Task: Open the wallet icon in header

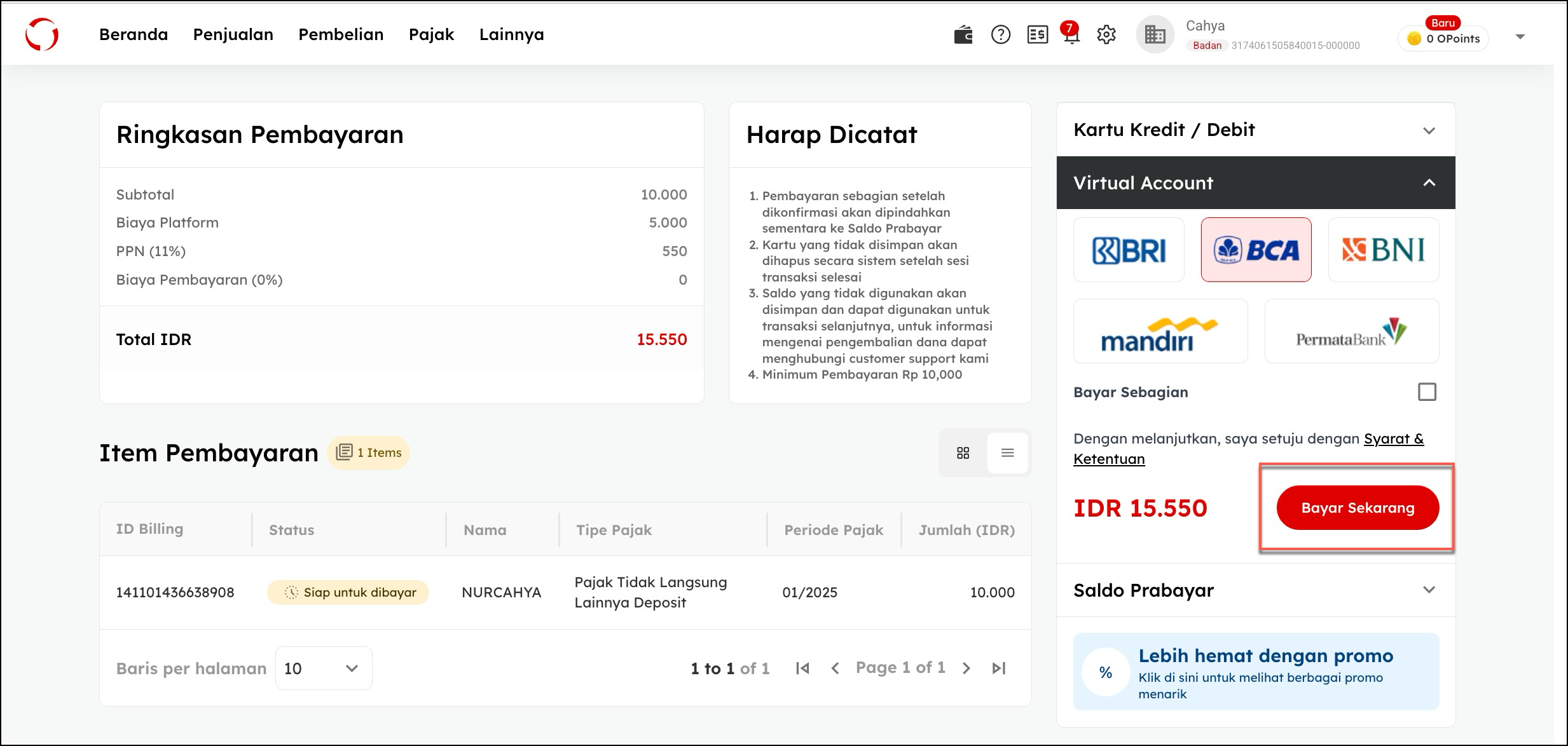Action: [963, 35]
